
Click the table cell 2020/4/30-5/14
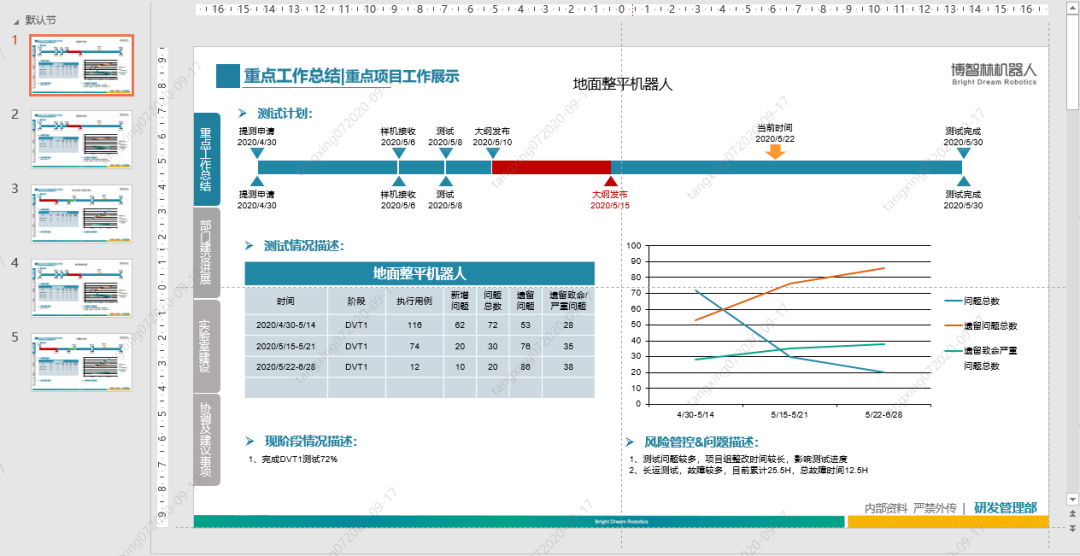(x=286, y=325)
